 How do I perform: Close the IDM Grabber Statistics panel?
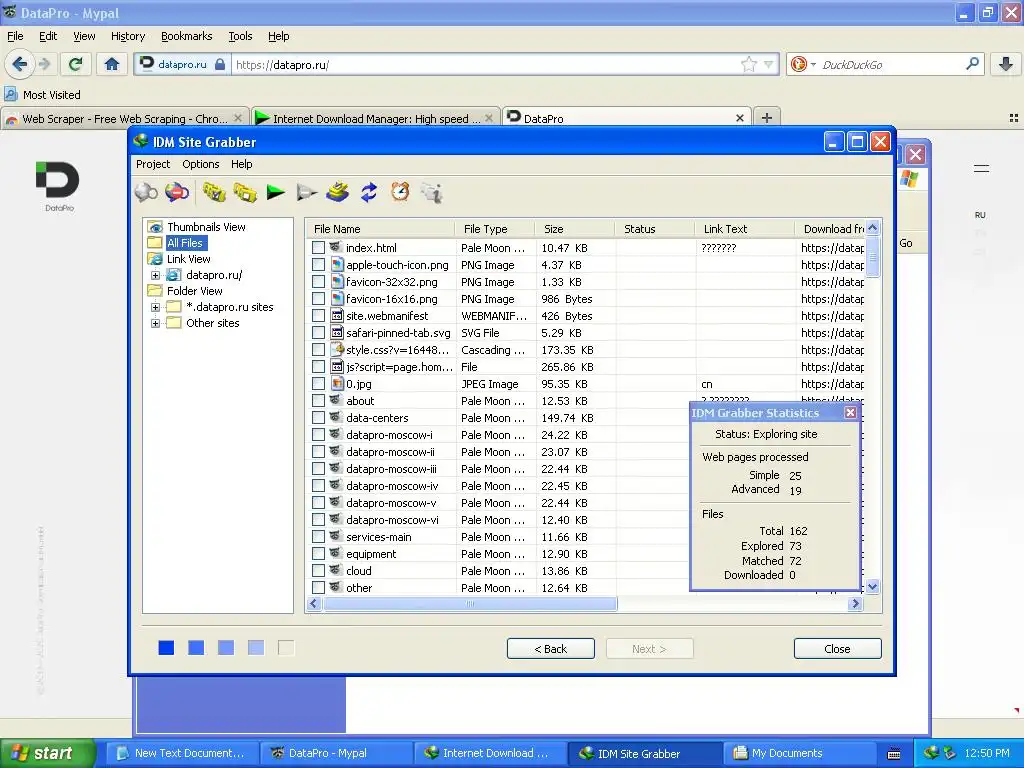pos(850,413)
